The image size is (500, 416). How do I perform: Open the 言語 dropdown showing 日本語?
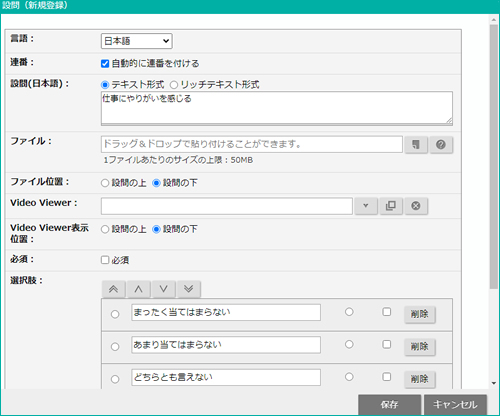point(136,41)
